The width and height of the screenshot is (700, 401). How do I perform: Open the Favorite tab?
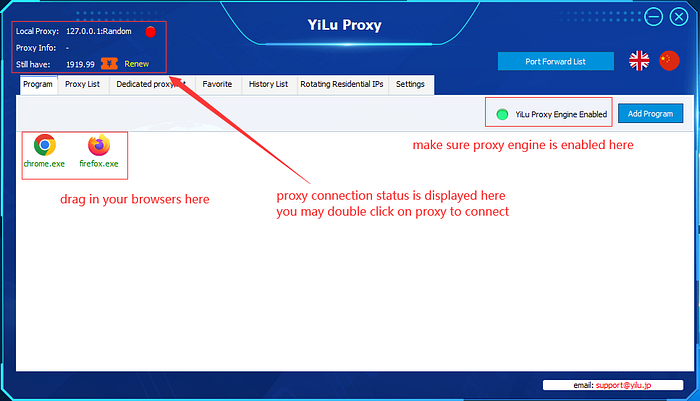(217, 84)
